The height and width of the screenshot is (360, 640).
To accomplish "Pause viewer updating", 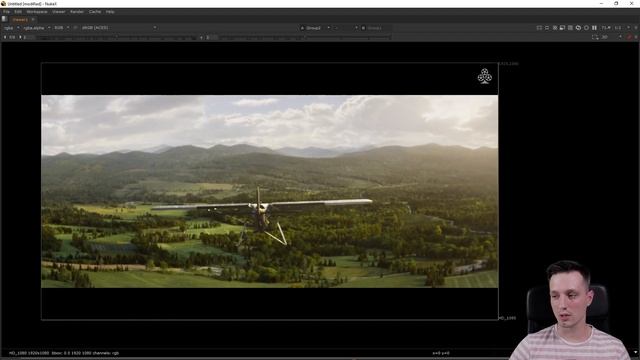I will coord(594,28).
